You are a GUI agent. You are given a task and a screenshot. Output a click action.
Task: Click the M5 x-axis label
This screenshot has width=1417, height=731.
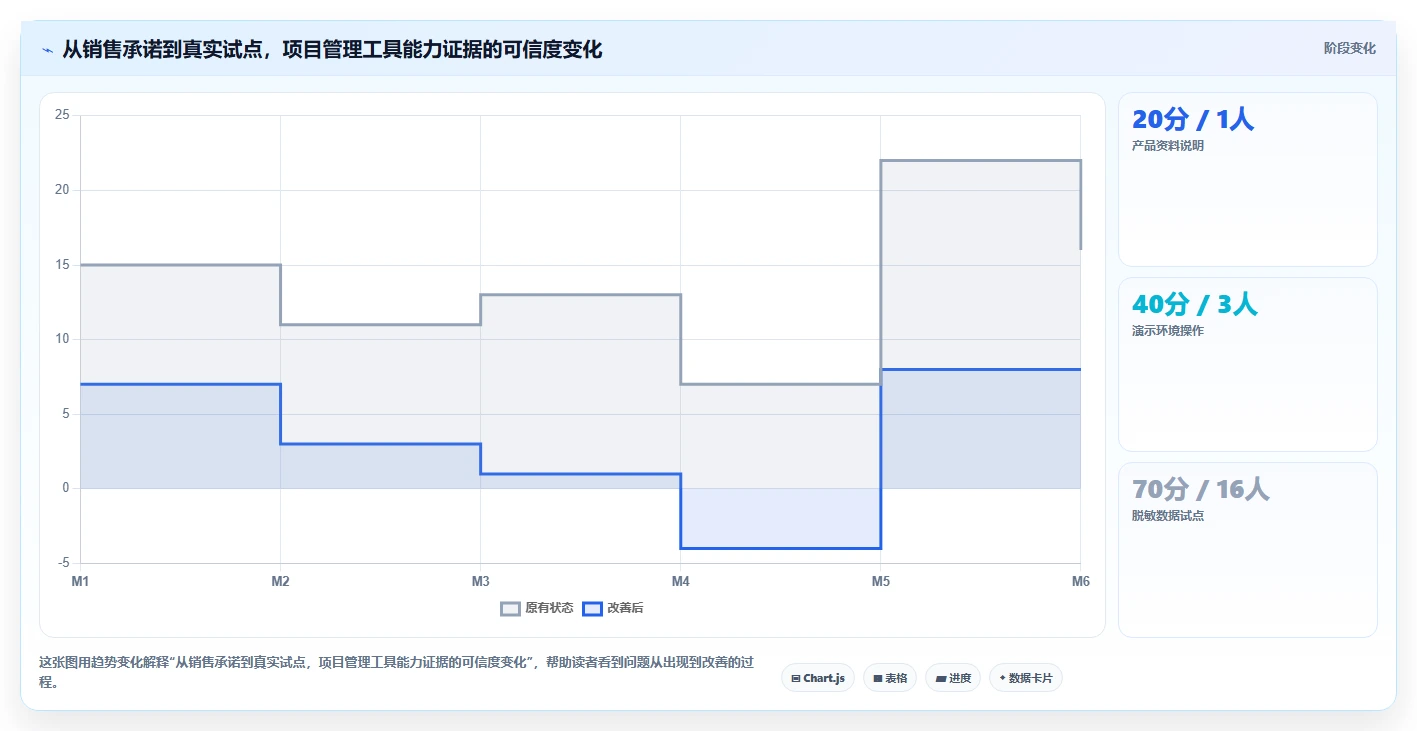tap(880, 581)
